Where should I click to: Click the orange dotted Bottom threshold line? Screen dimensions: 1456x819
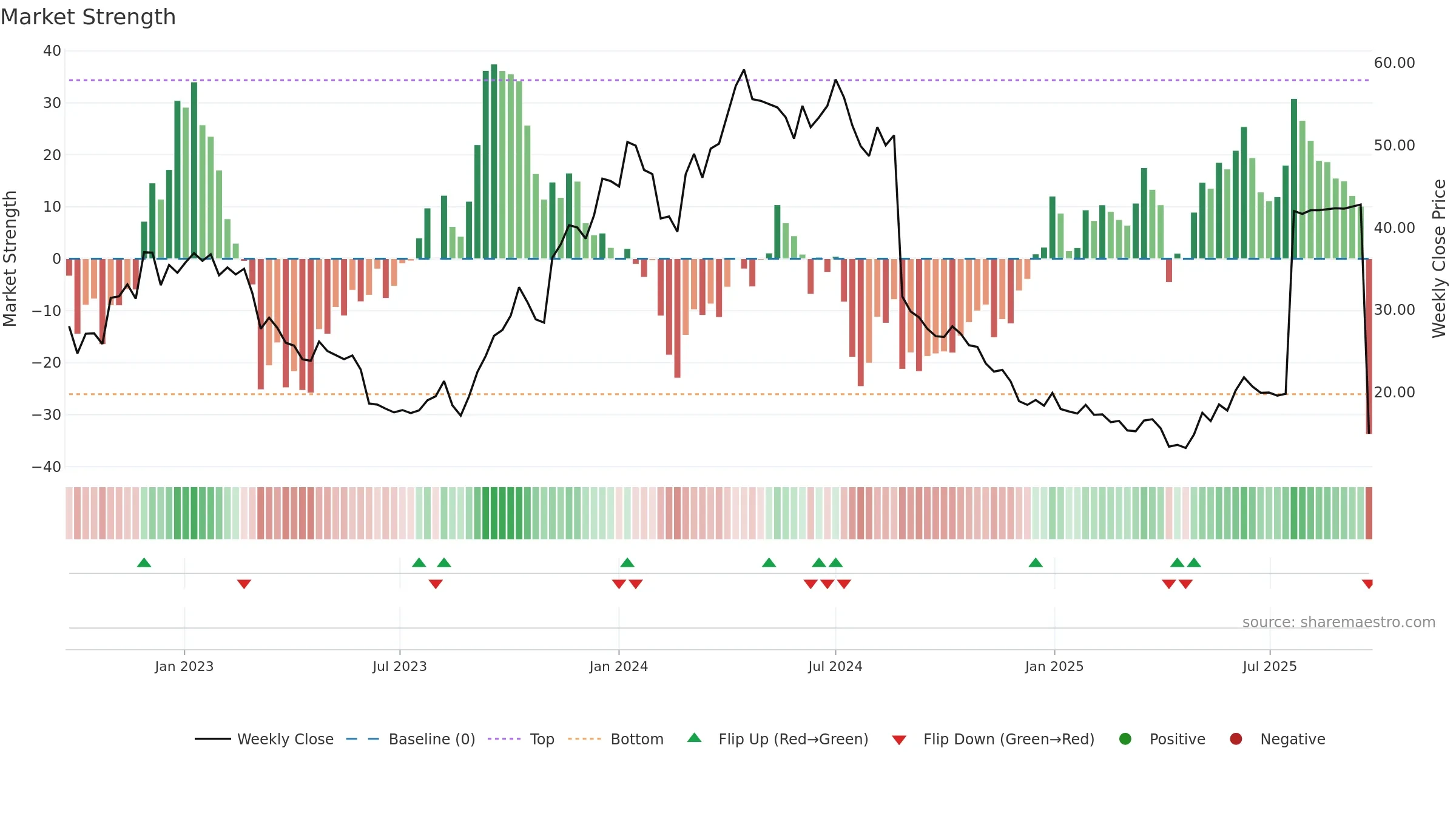click(719, 394)
